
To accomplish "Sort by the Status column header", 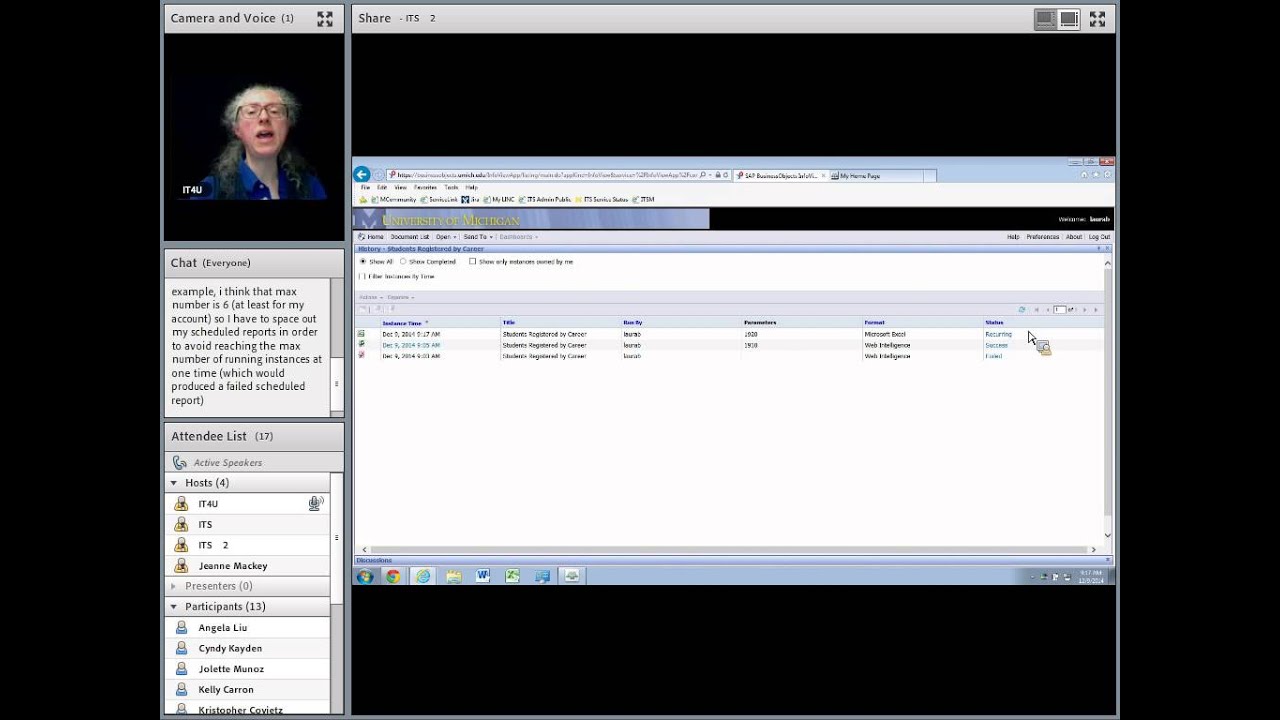I will (994, 322).
